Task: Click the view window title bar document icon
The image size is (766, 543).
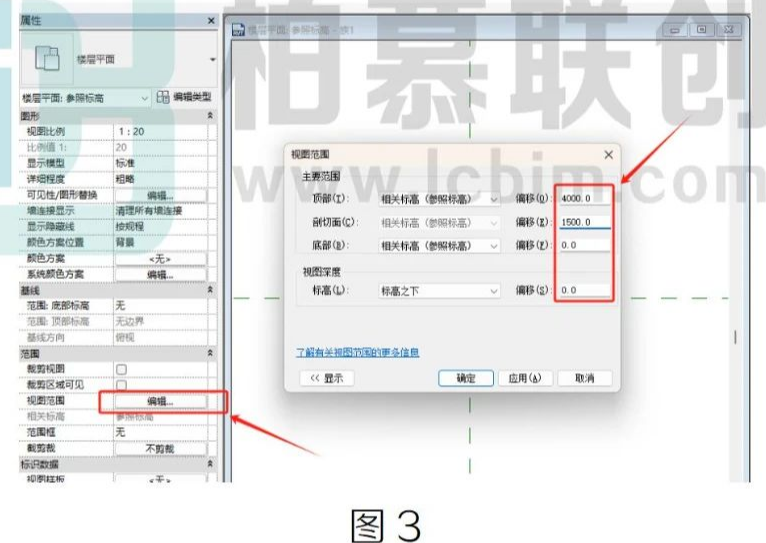Action: tap(238, 30)
